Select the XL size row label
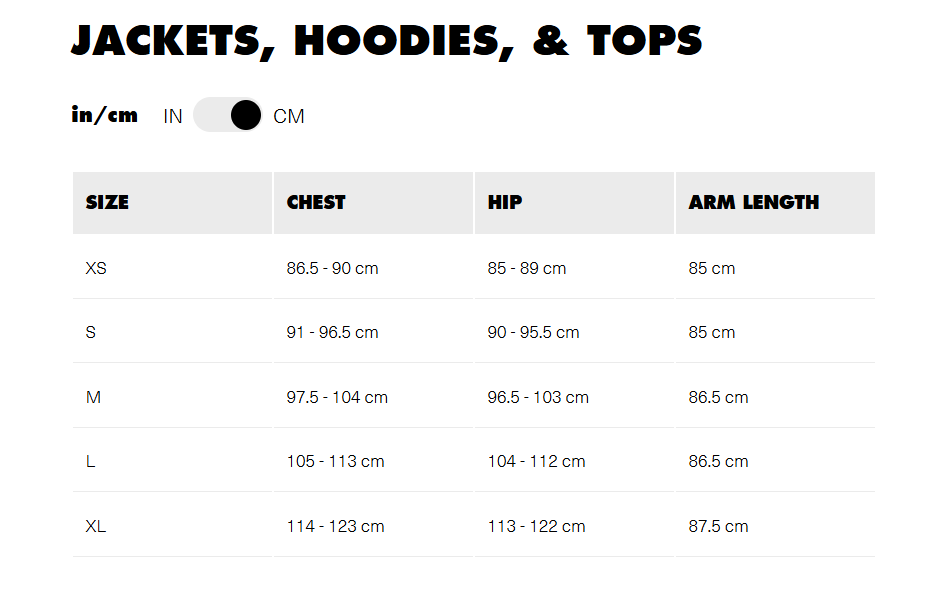 tap(96, 526)
